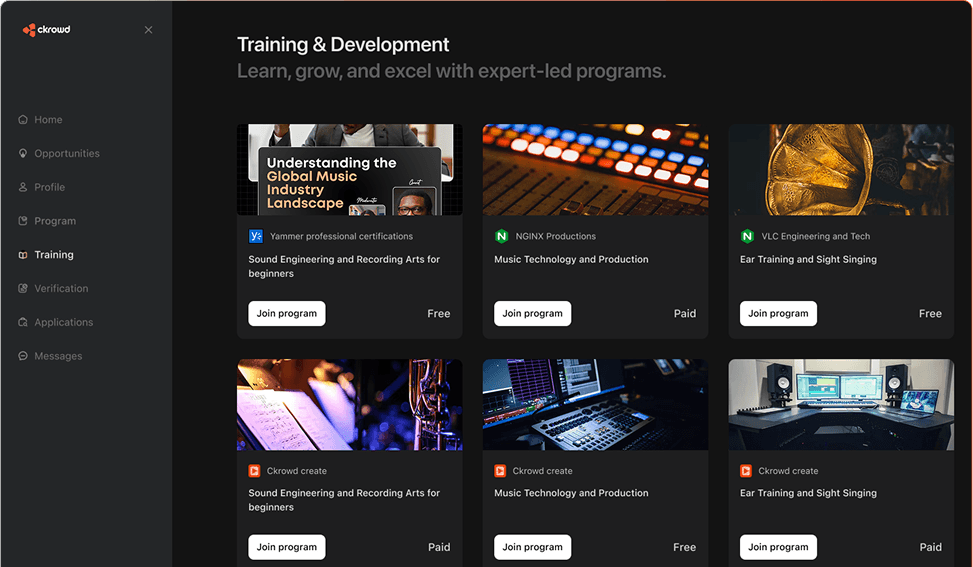Screen dimensions: 973x567
Task: Click Paid label on Ckrowd Ear Training card
Action: coord(930,547)
